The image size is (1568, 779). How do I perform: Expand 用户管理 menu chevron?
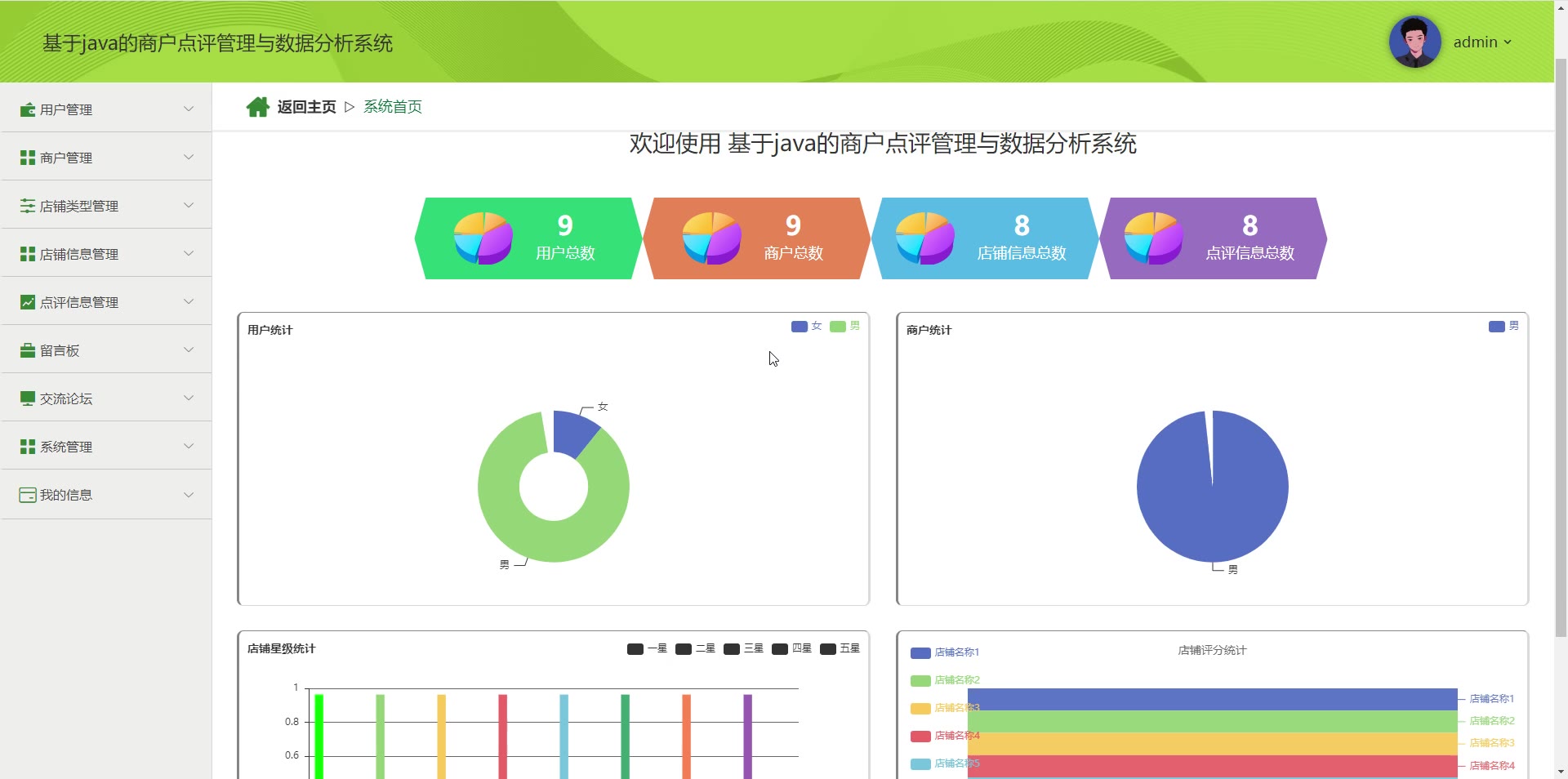pos(189,109)
